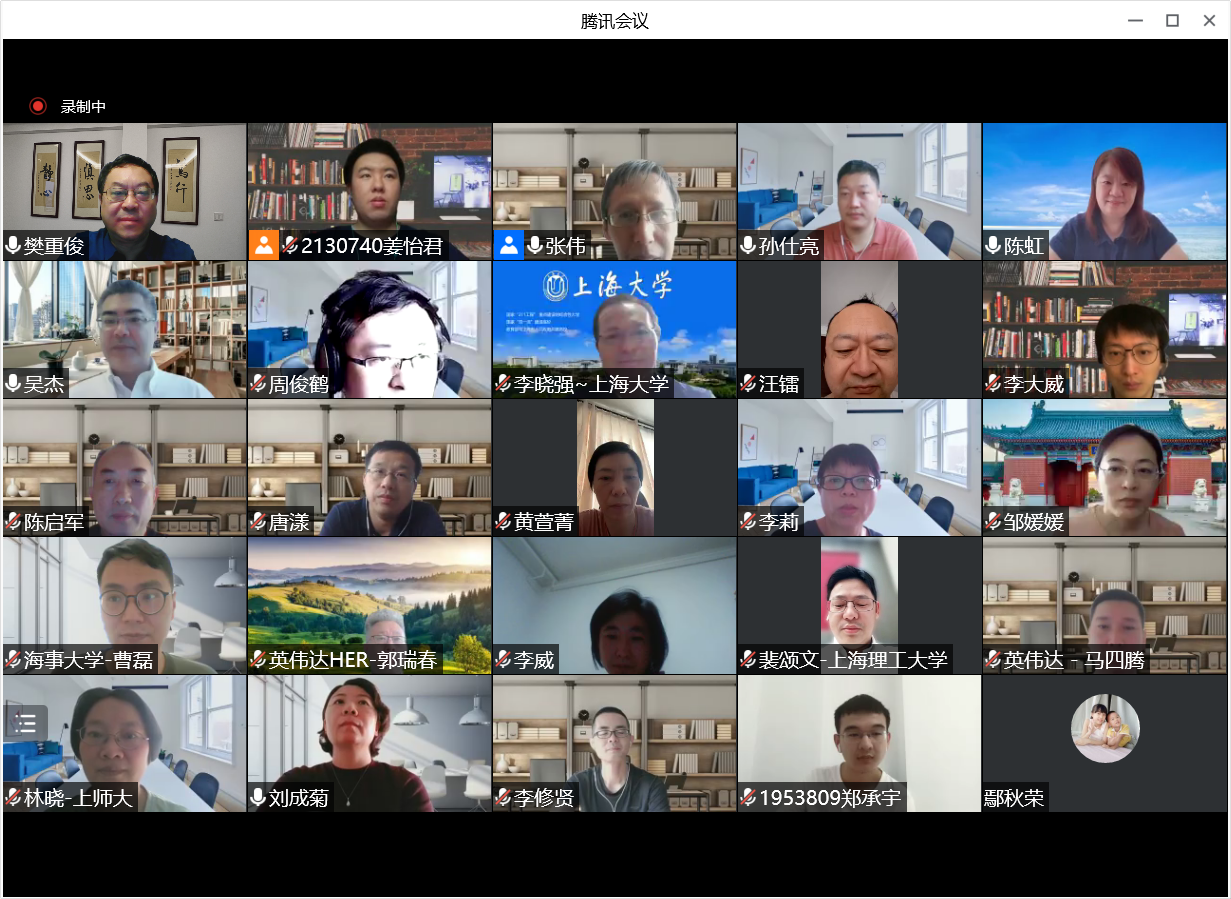Click the muted mic icon beside 邹媛媛
The height and width of the screenshot is (899, 1231).
pyautogui.click(x=993, y=522)
